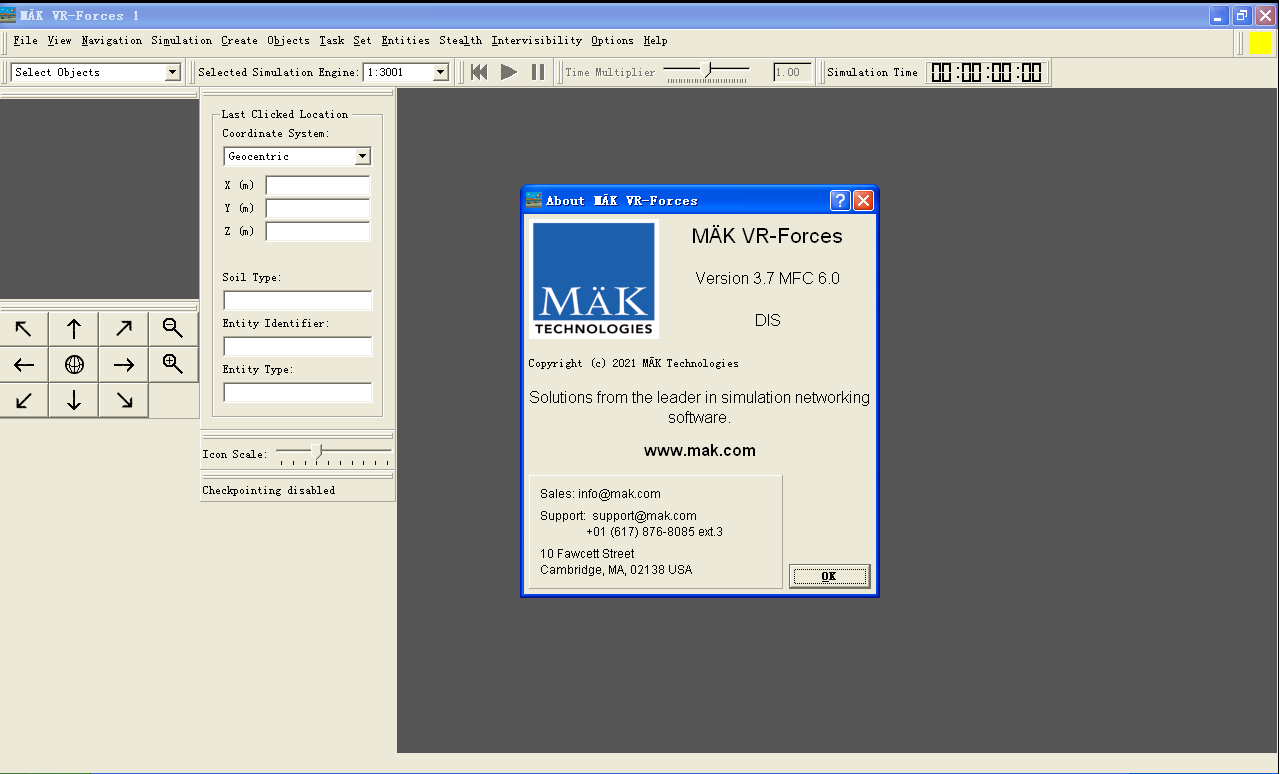1280x774 pixels.
Task: Rewind the simulation to the start
Action: [479, 71]
